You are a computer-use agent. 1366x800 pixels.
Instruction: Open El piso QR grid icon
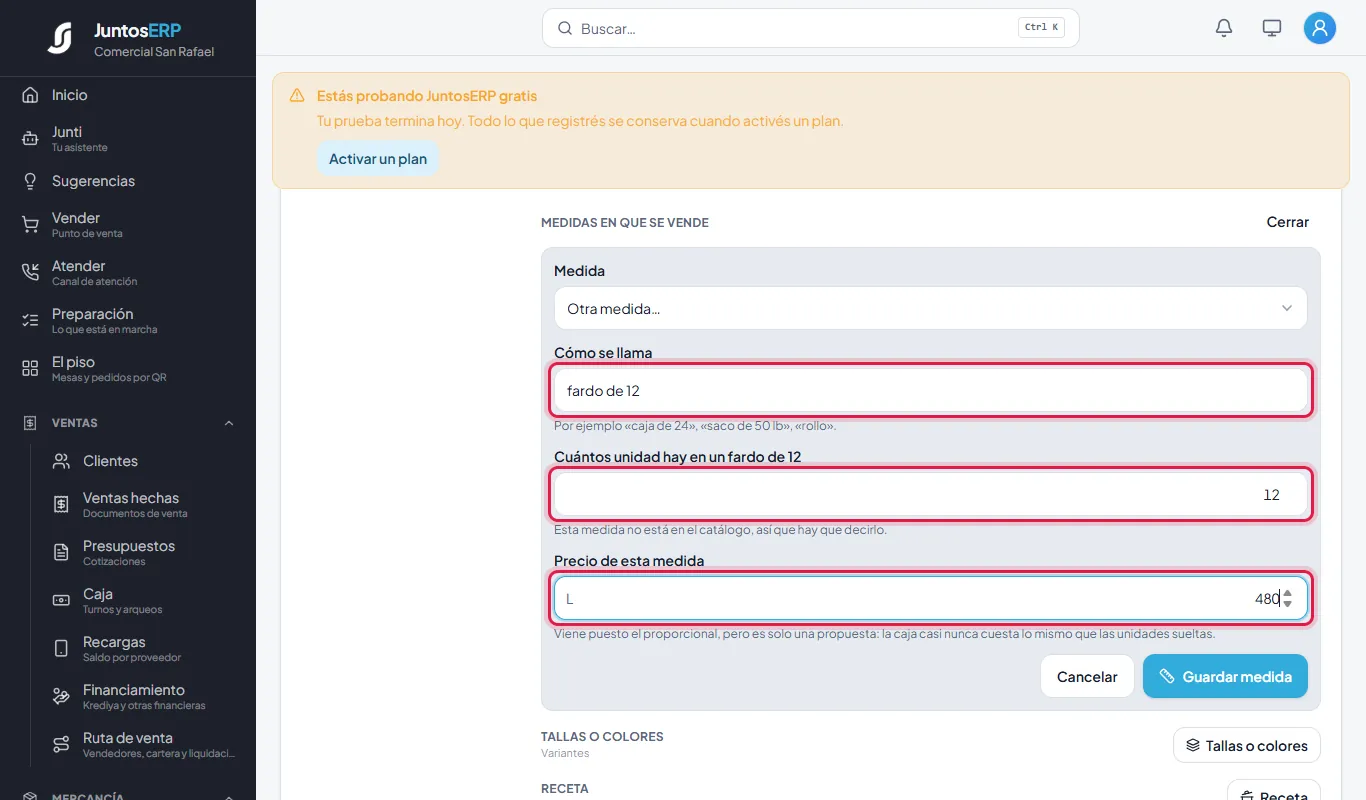coord(30,368)
